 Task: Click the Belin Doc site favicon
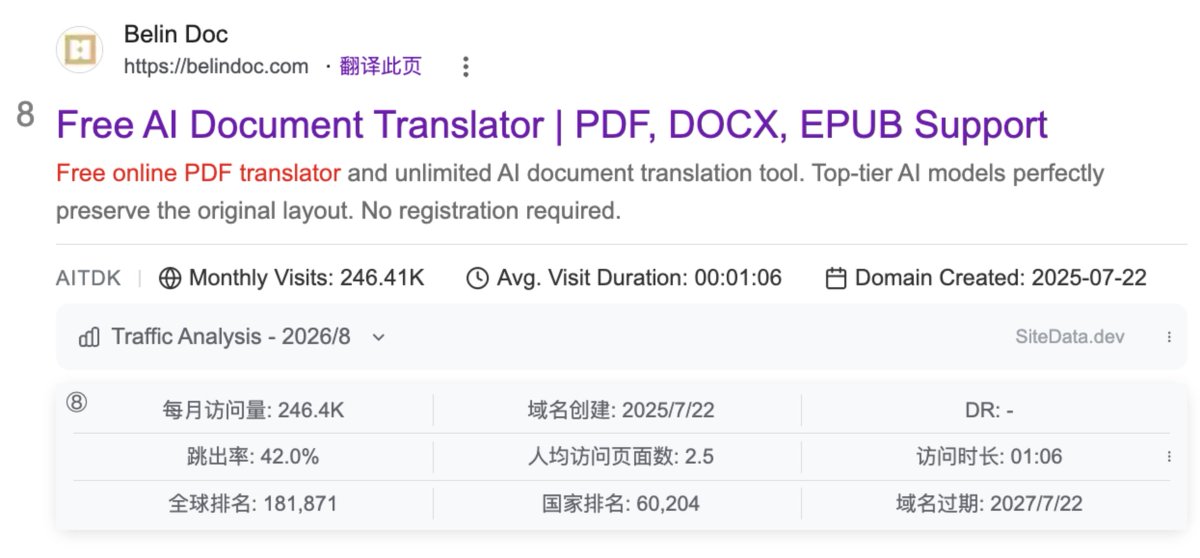(x=79, y=50)
